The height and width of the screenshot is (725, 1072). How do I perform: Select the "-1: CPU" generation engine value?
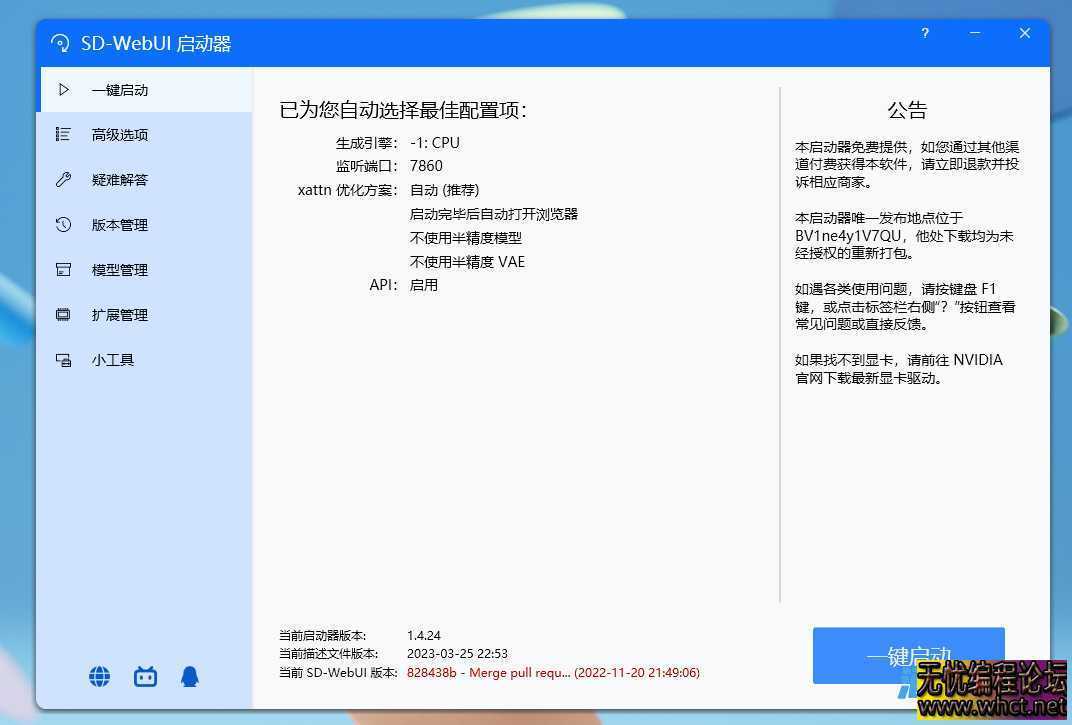(x=435, y=143)
